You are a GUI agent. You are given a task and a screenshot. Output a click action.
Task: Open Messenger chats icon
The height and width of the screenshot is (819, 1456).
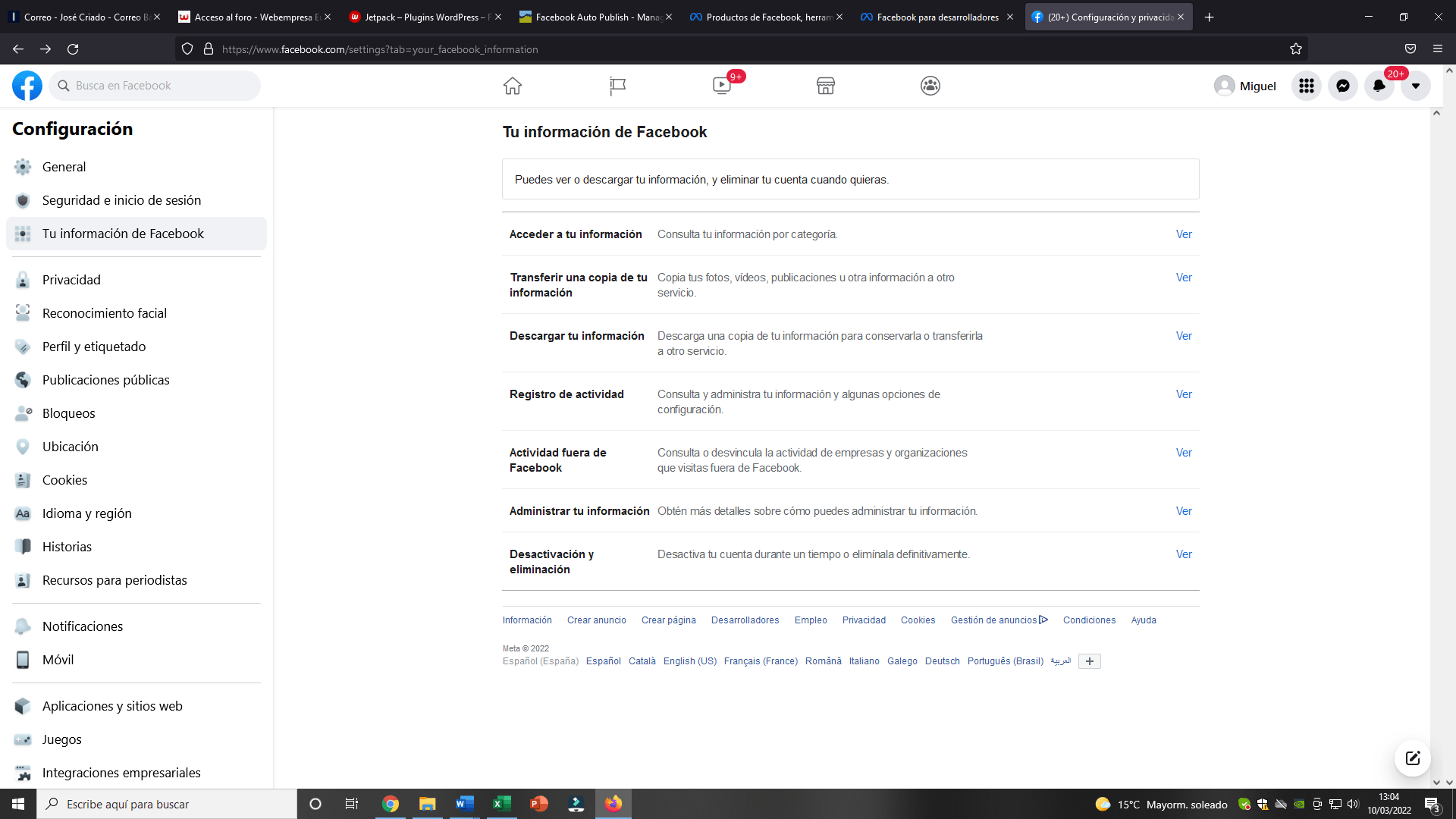pyautogui.click(x=1343, y=86)
